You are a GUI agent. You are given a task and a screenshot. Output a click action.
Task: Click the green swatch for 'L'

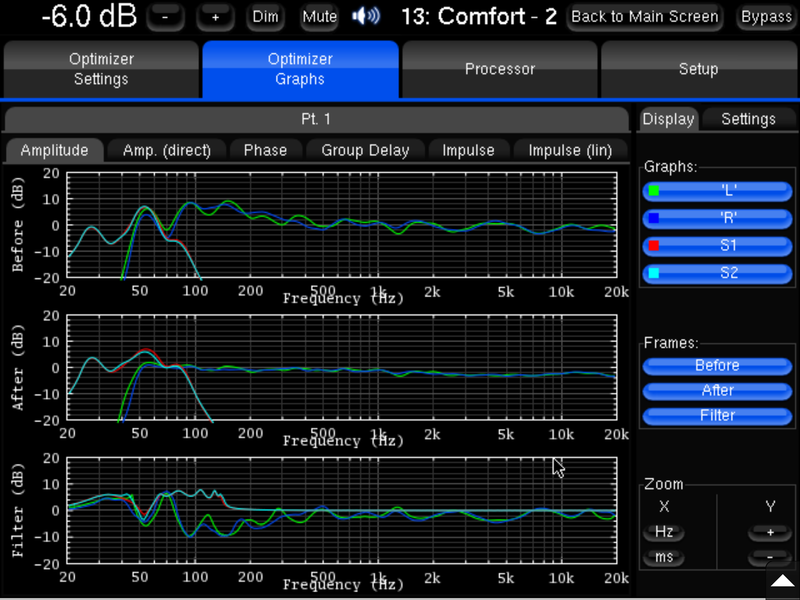tap(654, 191)
